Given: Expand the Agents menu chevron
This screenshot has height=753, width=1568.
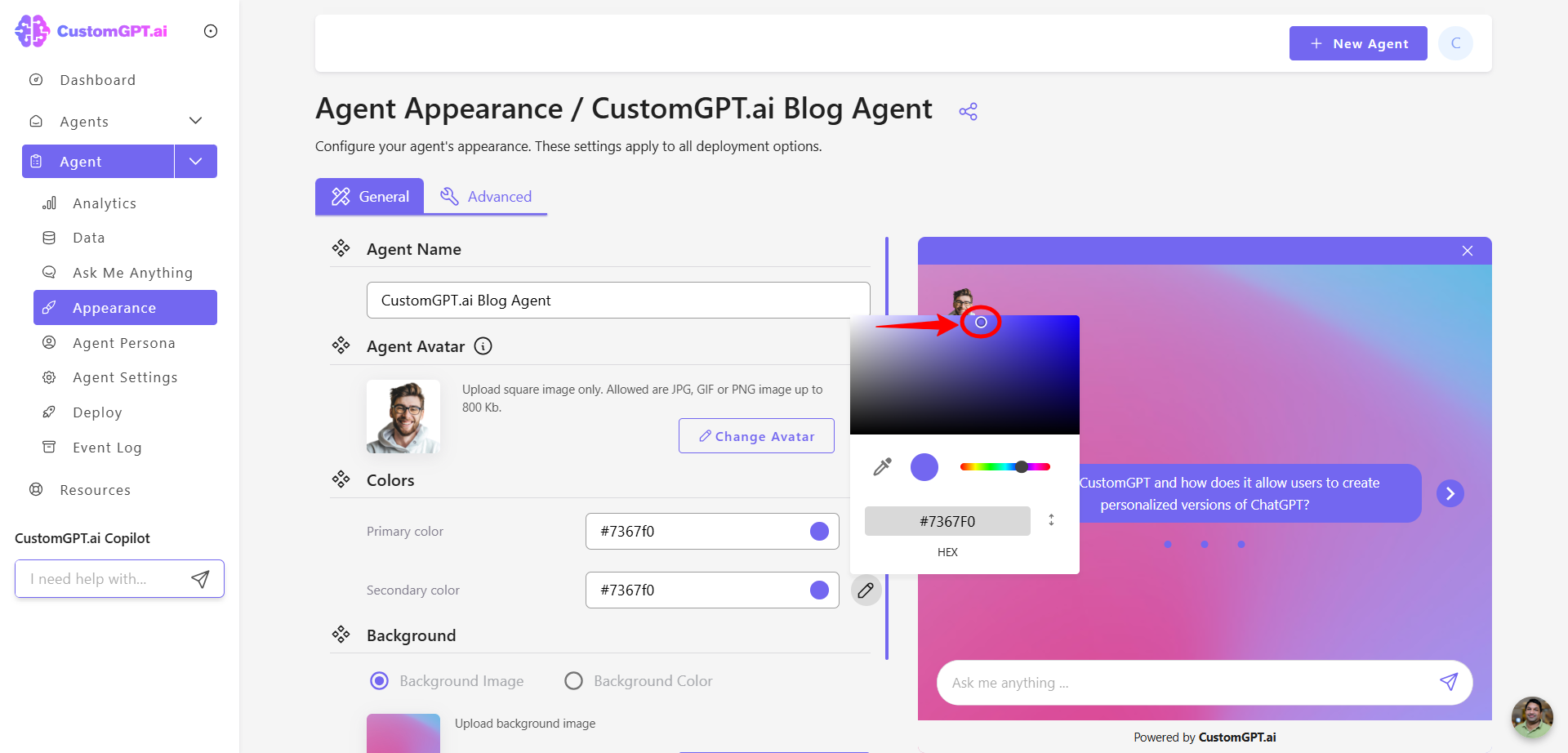Looking at the screenshot, I should [195, 121].
